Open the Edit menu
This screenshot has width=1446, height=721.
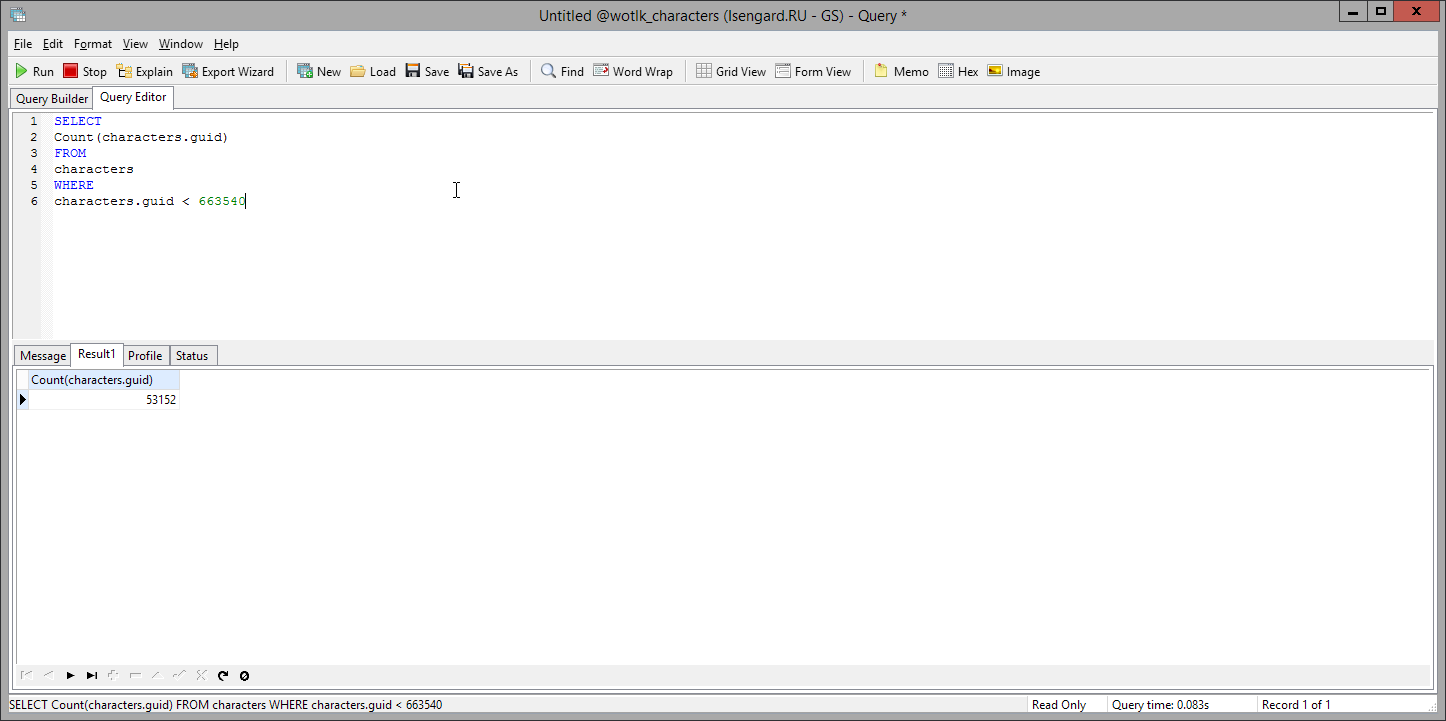coord(53,44)
